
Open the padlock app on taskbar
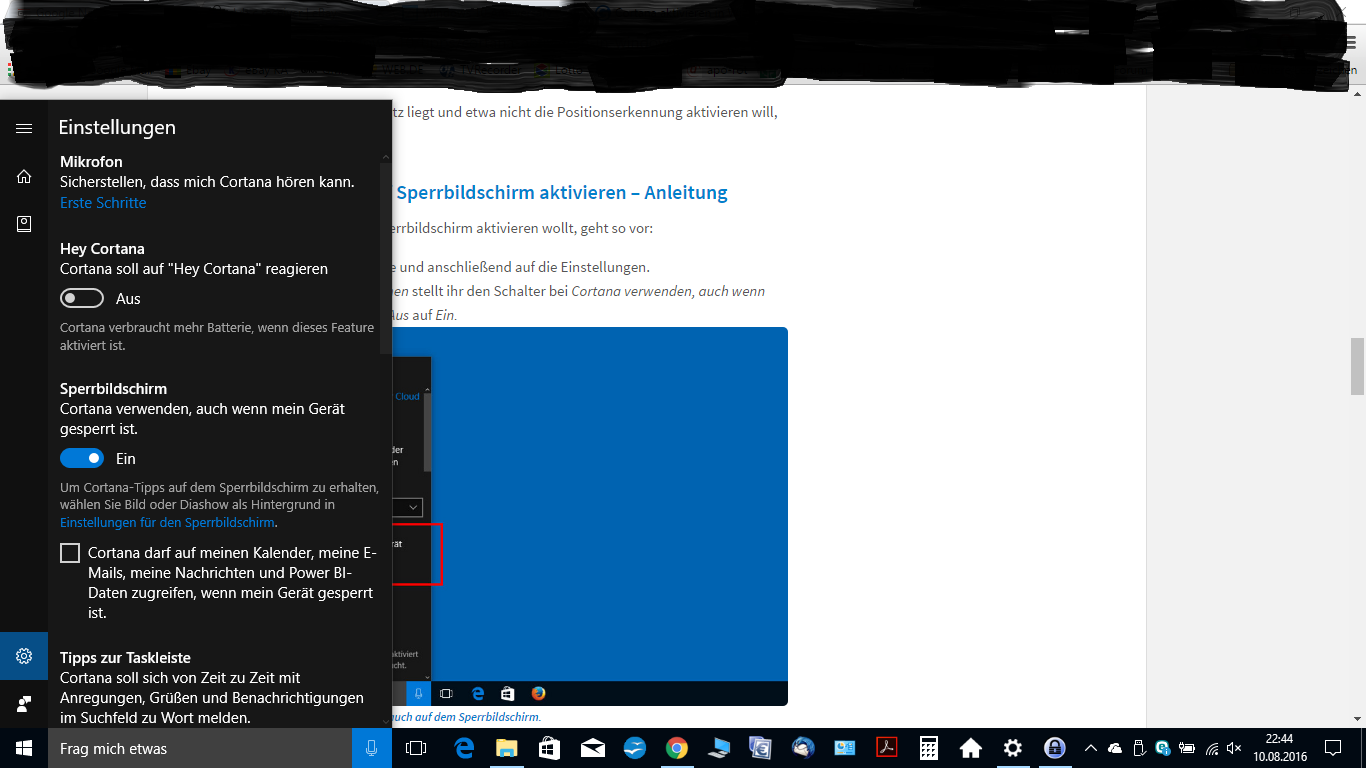point(1055,748)
